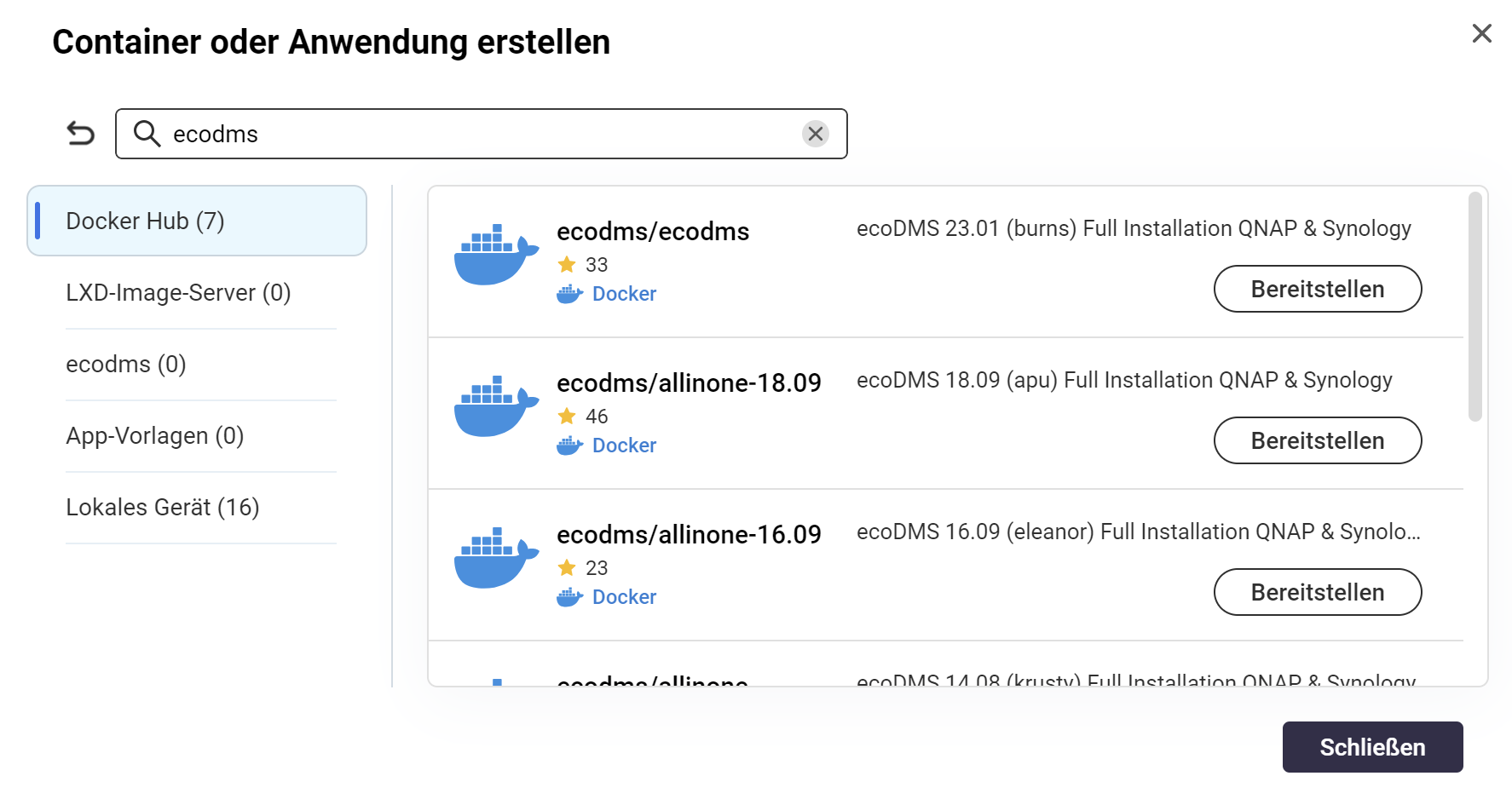Click the Schließen button

coord(1371,747)
